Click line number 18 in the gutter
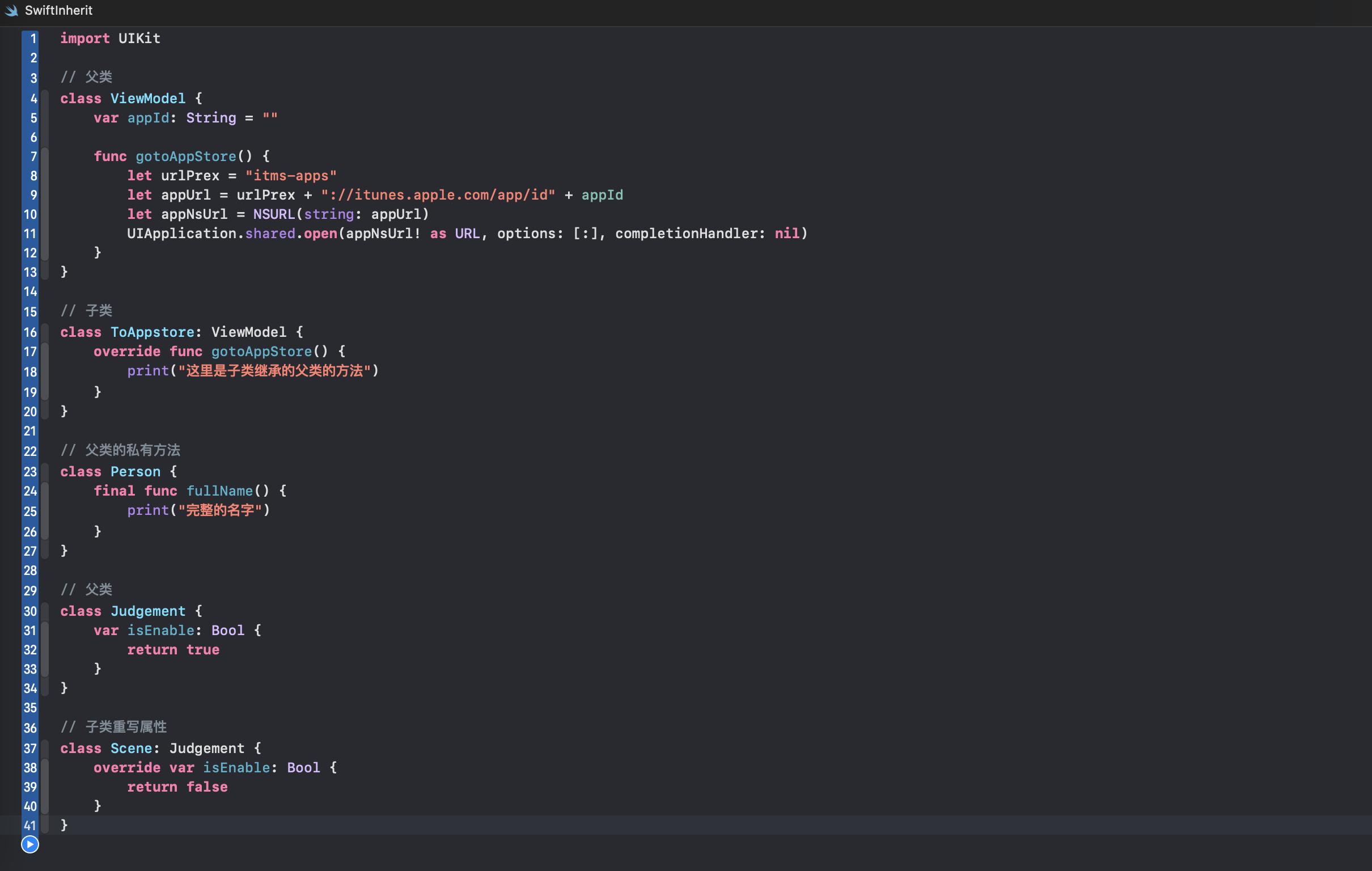1372x871 pixels. tap(29, 371)
